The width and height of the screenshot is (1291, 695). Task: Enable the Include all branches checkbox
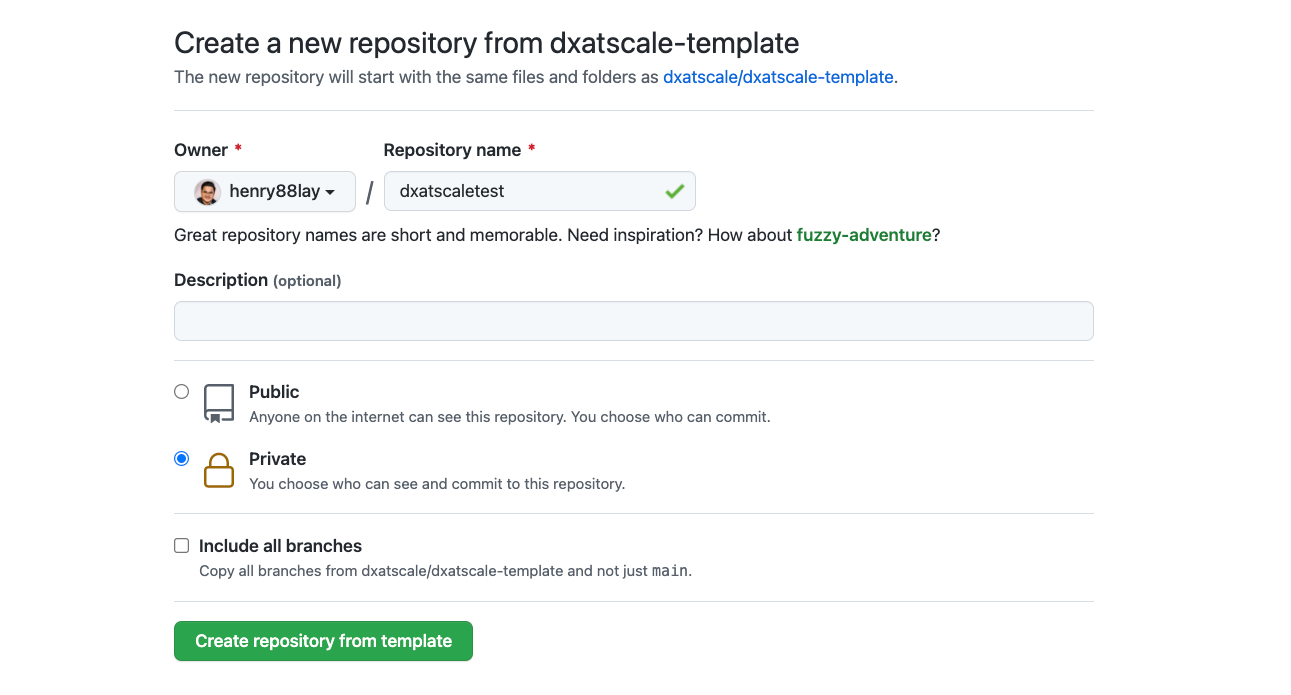click(x=181, y=546)
